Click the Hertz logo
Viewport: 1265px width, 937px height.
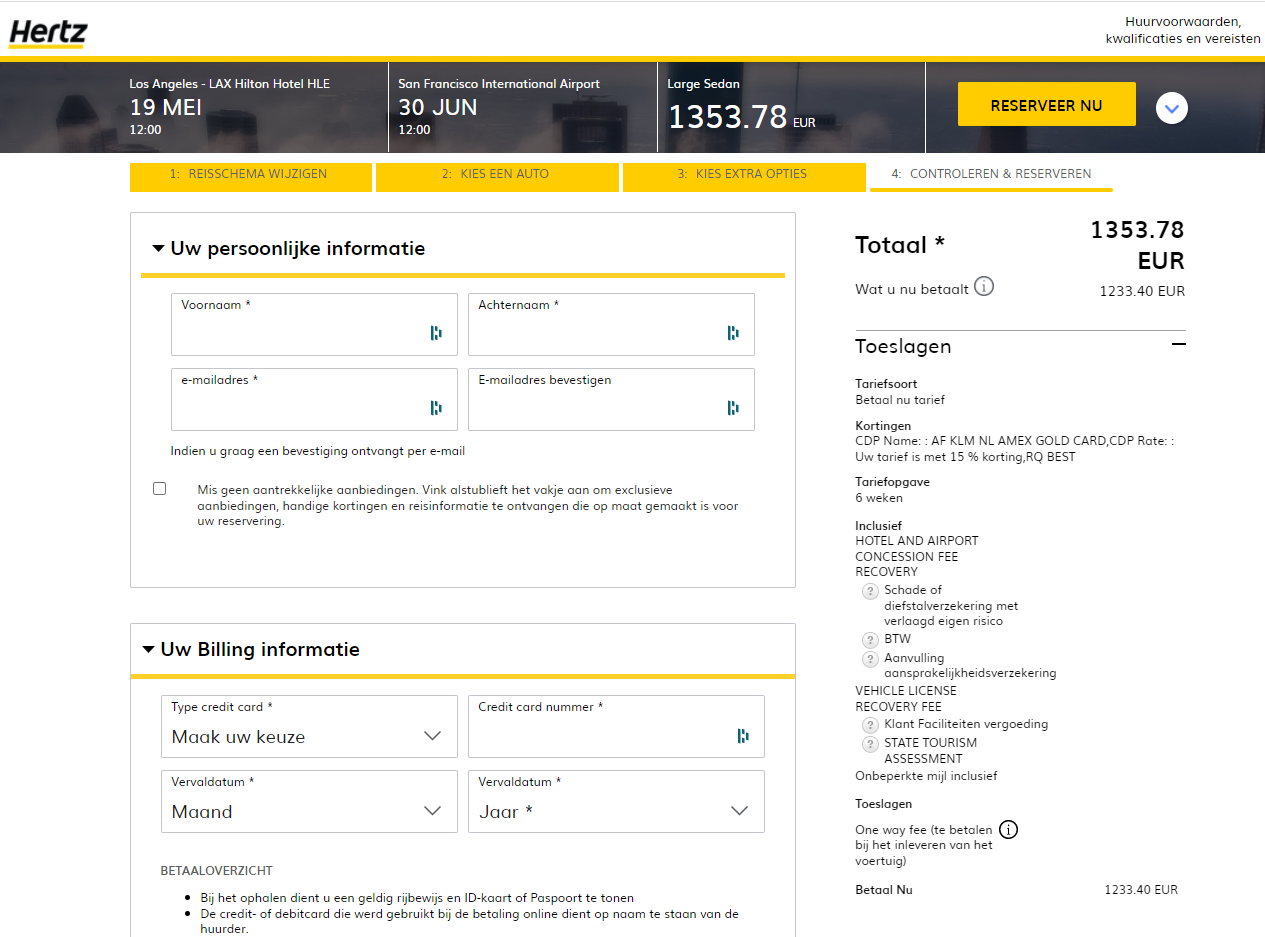tap(47, 33)
